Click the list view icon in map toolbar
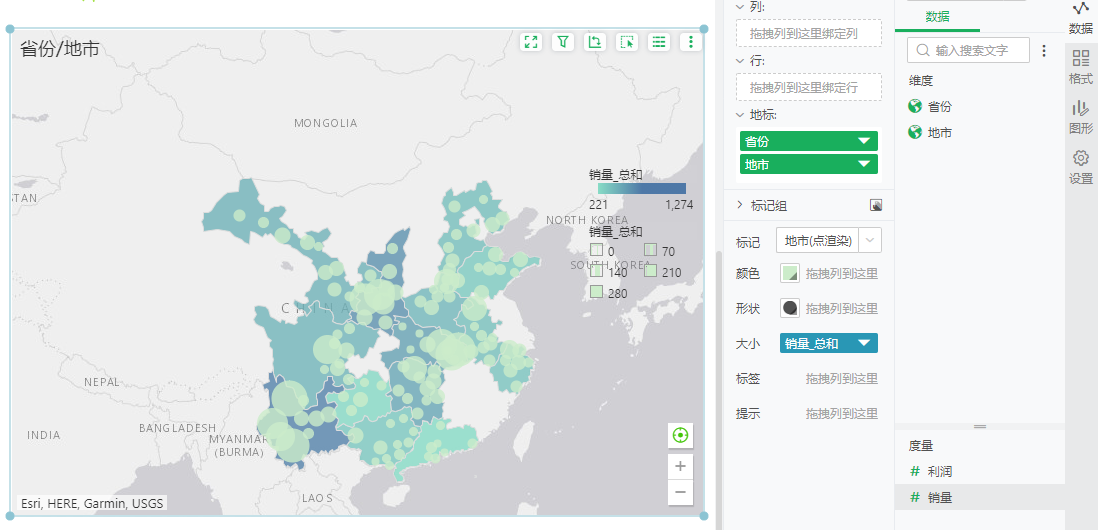The height and width of the screenshot is (530, 1098). 659,42
